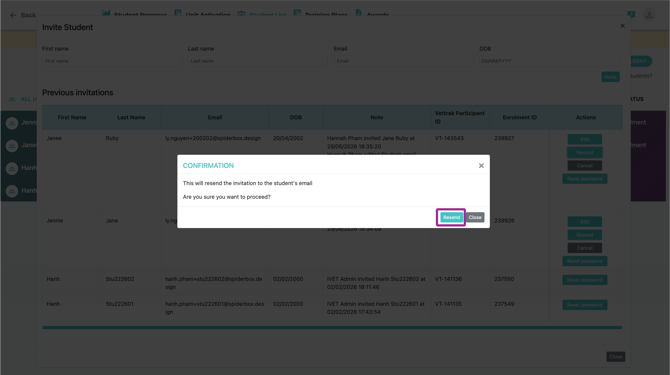Screen dimensions: 670x375
Task: Click the Back arrow icon
Action: pyautogui.click(x=13, y=15)
